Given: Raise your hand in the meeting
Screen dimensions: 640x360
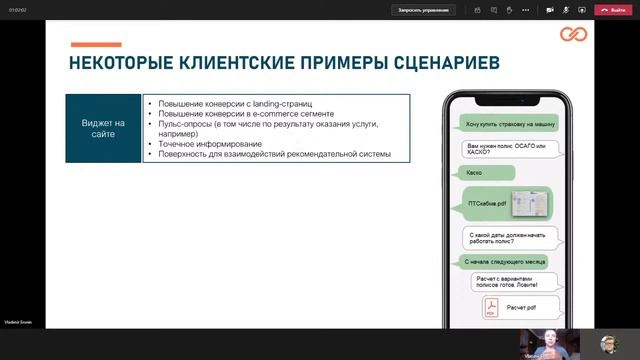Looking at the screenshot, I should point(509,10).
